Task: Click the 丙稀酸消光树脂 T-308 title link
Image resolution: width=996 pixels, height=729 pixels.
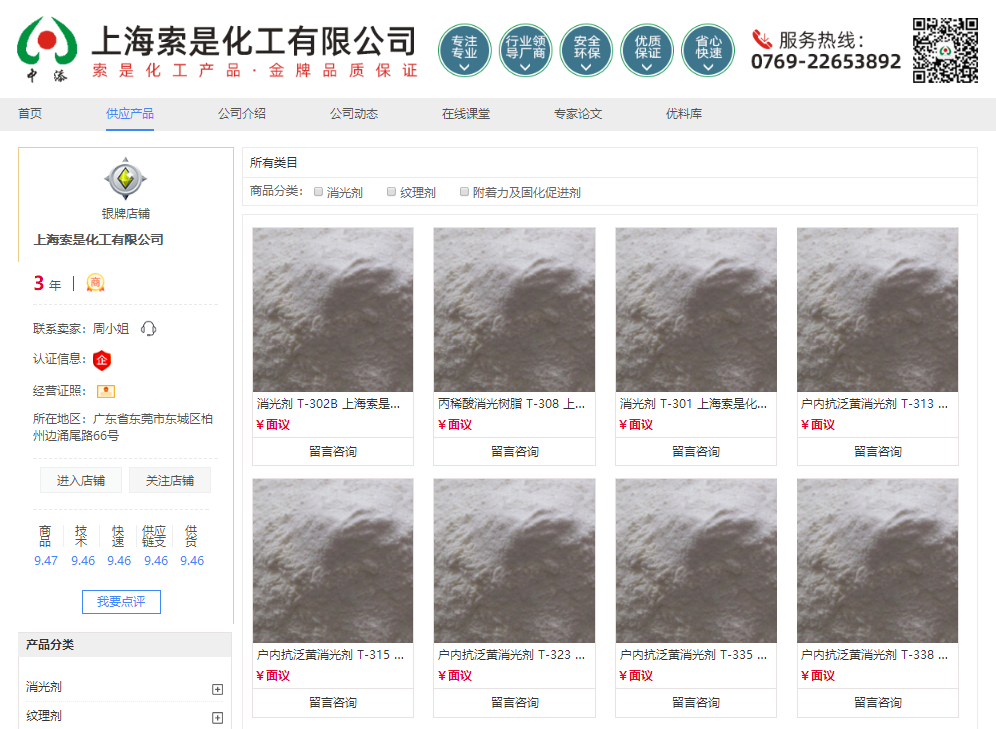Action: tap(512, 404)
